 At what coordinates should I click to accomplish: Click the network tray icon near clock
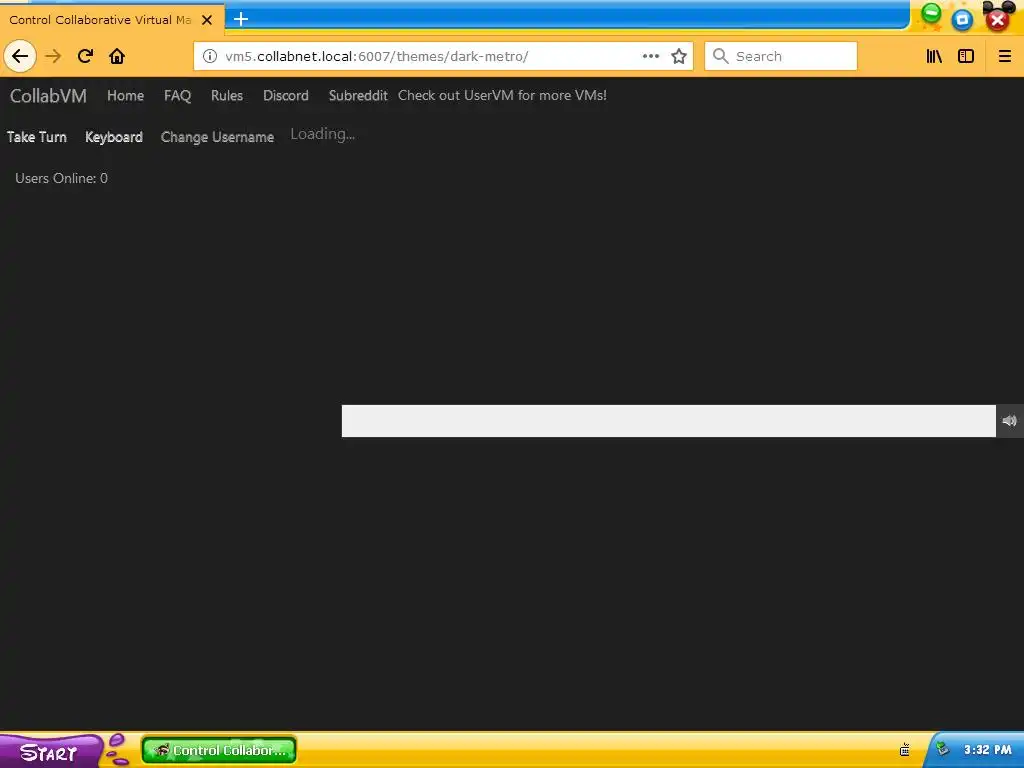click(x=942, y=749)
